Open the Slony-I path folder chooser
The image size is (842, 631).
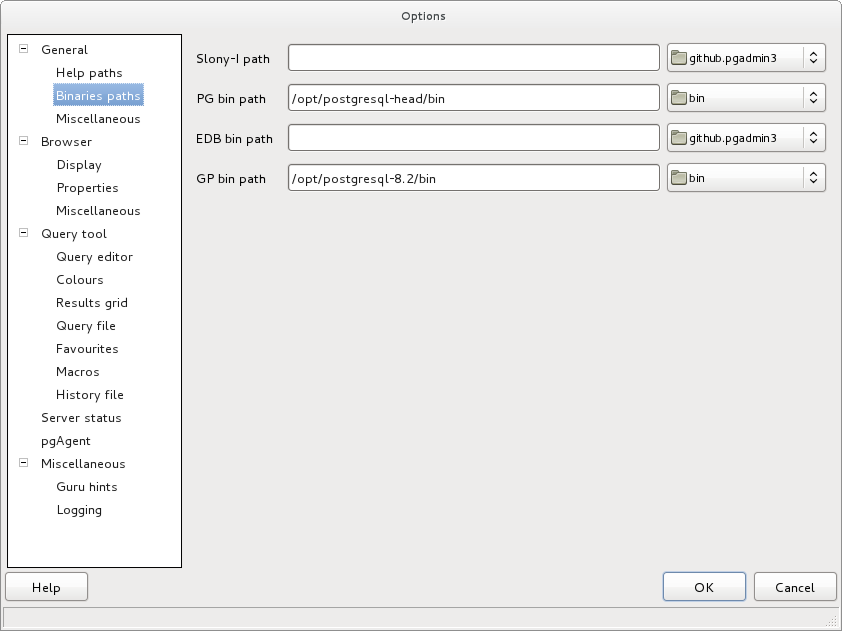click(745, 58)
